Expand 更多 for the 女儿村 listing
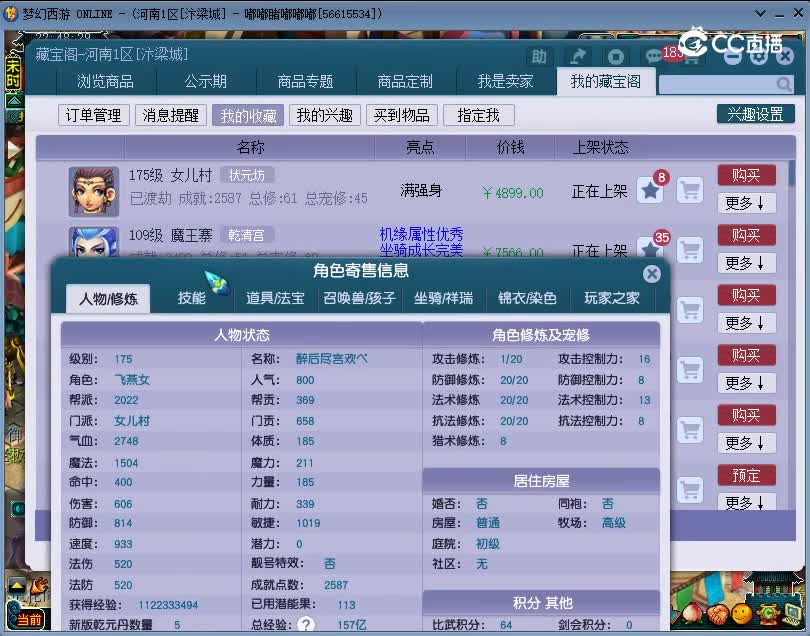This screenshot has width=810, height=636. [x=746, y=203]
